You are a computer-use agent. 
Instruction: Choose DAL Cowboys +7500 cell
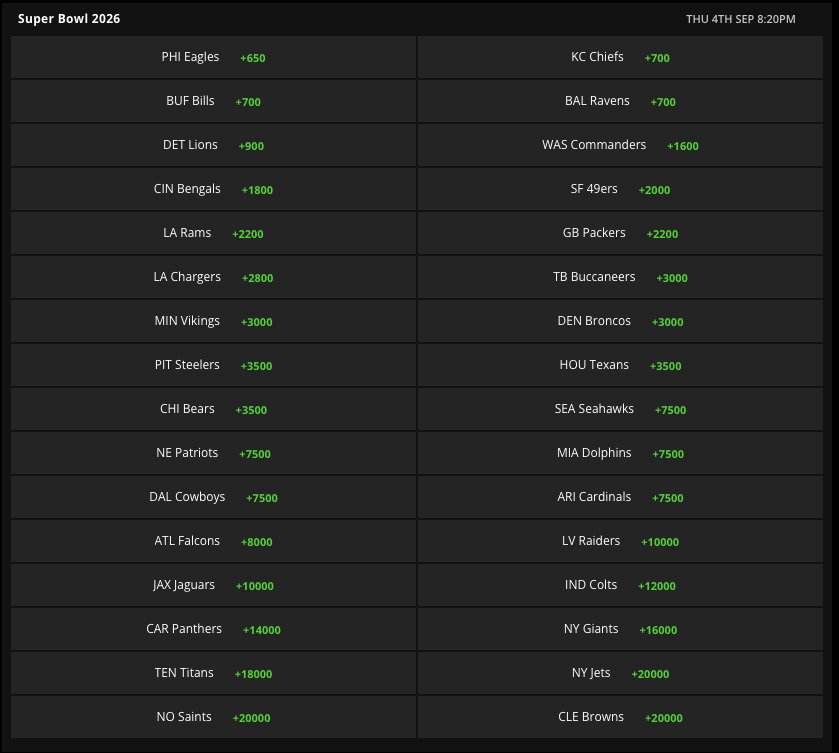213,497
